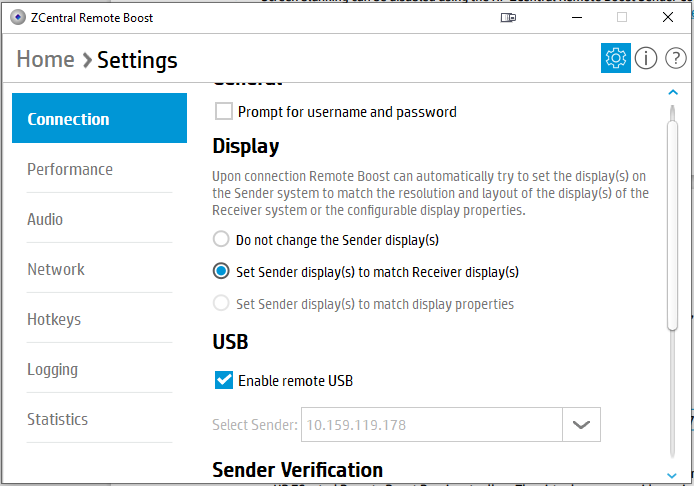Click the USB section heading

[x=230, y=342]
